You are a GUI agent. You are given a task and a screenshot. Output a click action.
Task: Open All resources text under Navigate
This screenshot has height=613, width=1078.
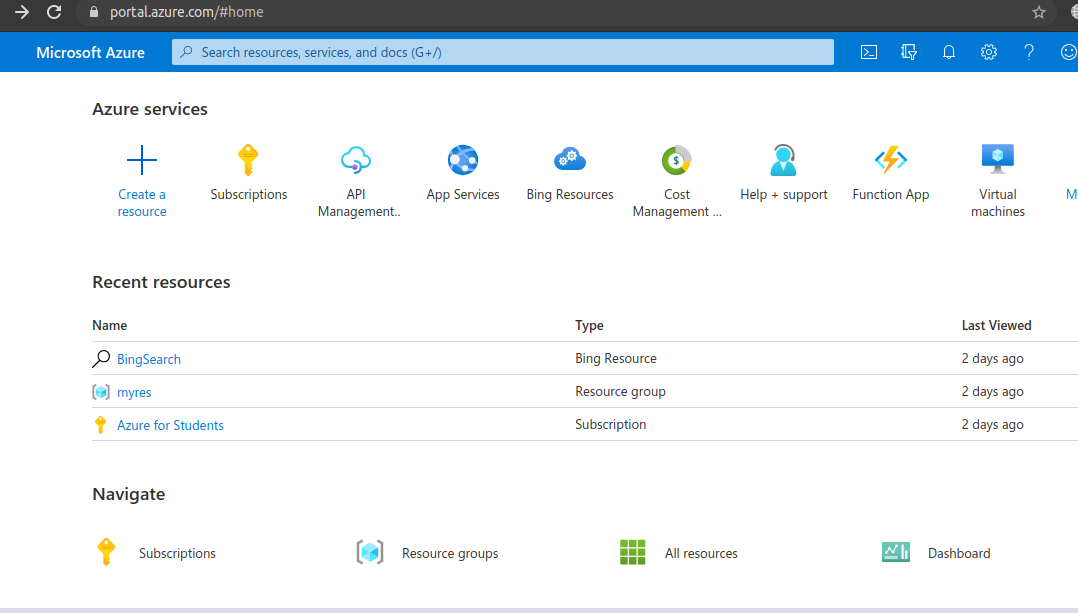701,553
